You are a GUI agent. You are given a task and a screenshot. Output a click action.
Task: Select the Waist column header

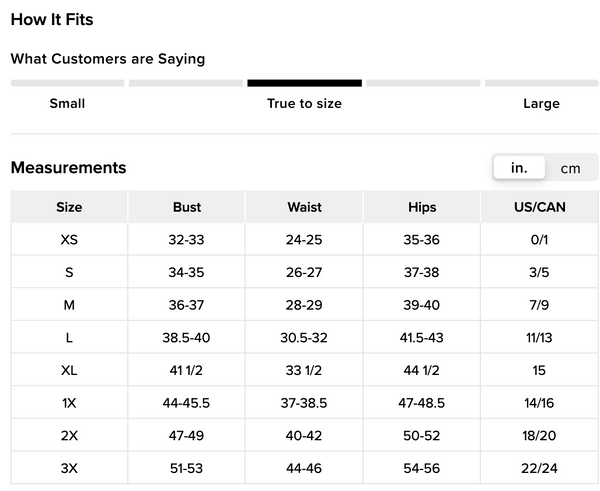point(304,207)
